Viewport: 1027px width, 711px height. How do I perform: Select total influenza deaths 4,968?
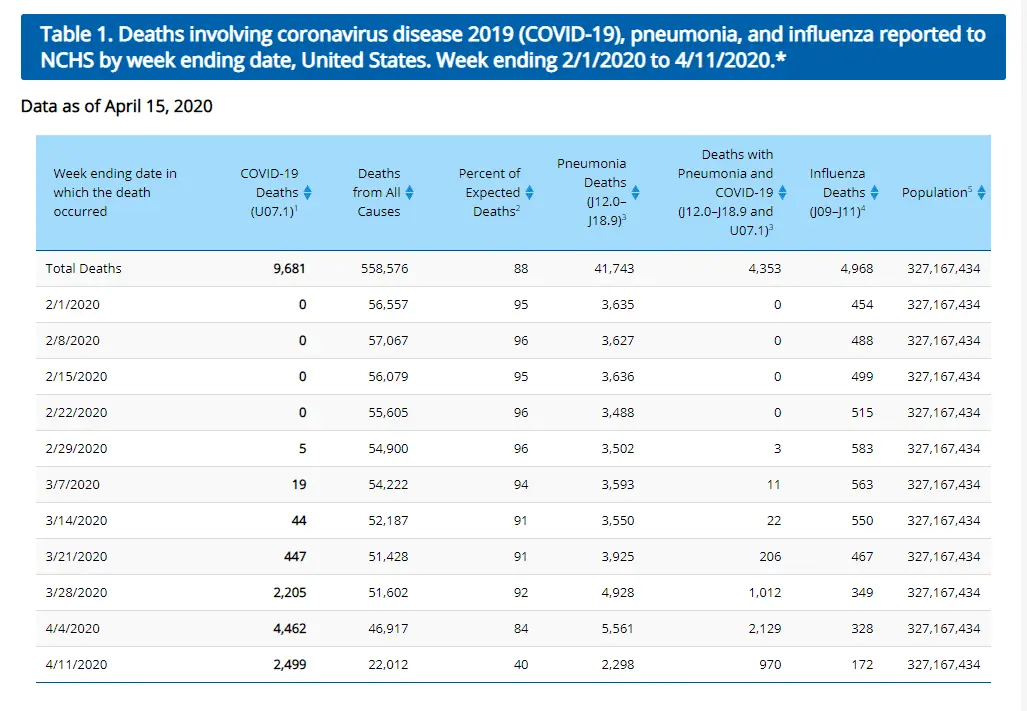coord(857,268)
